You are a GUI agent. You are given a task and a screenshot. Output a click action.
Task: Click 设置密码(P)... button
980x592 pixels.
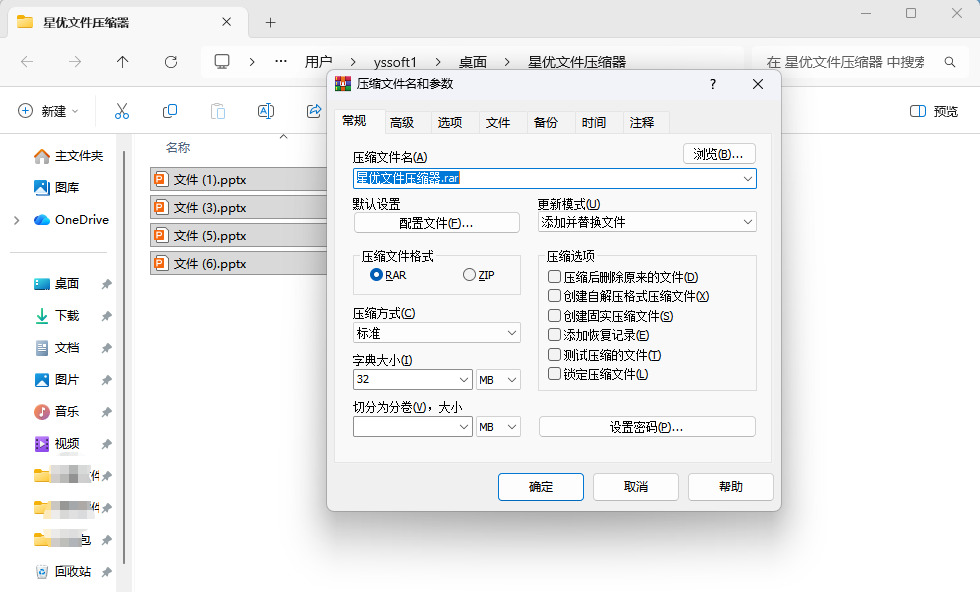(x=647, y=427)
